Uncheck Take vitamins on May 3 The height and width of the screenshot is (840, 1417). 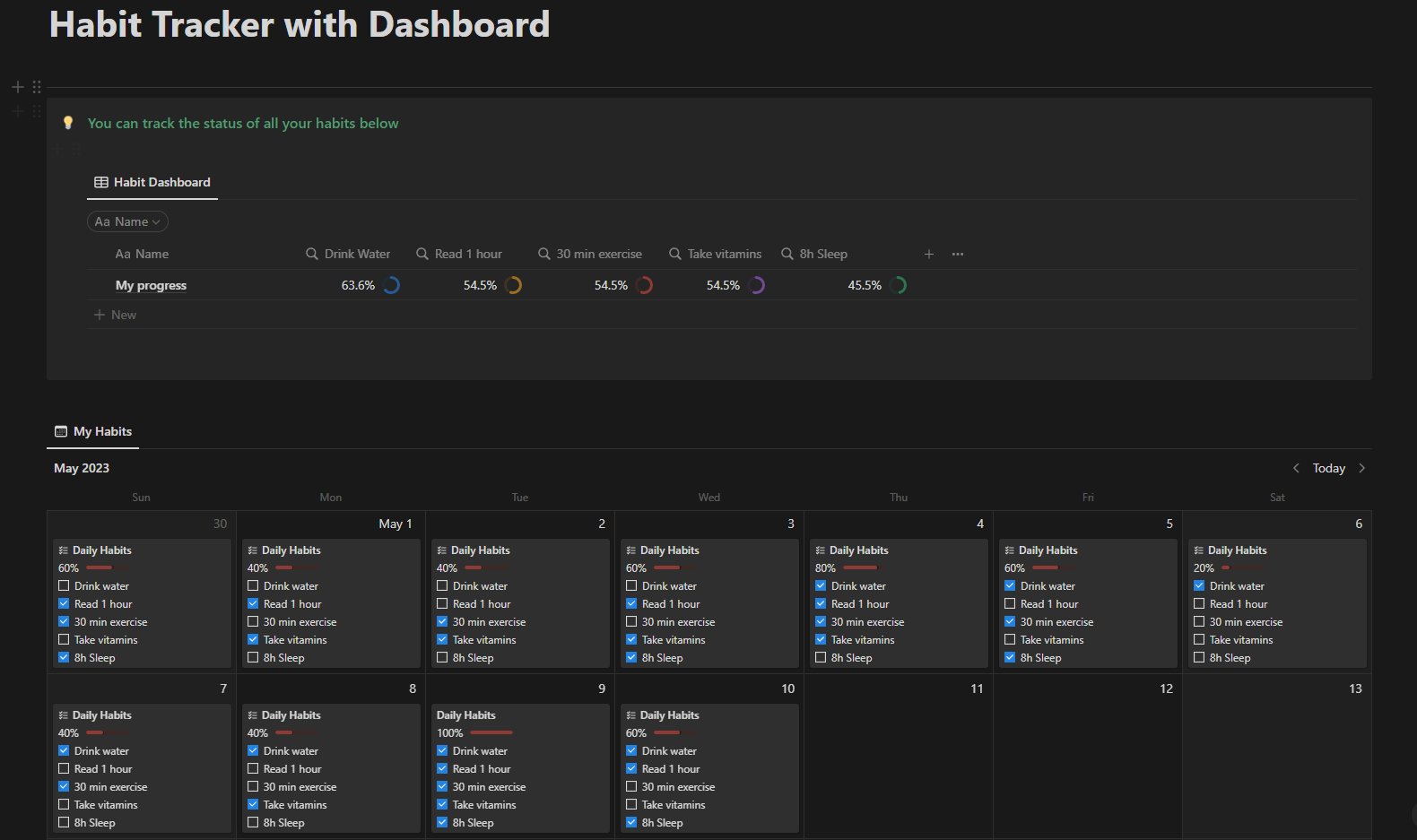[x=631, y=639]
